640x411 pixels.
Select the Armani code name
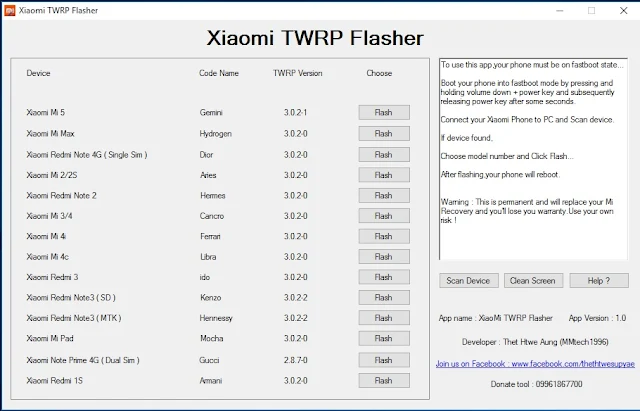coord(211,381)
